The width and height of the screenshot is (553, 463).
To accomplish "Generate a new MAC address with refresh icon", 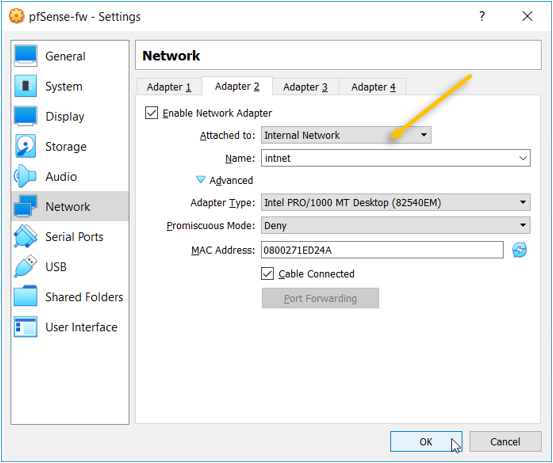I will [x=519, y=250].
